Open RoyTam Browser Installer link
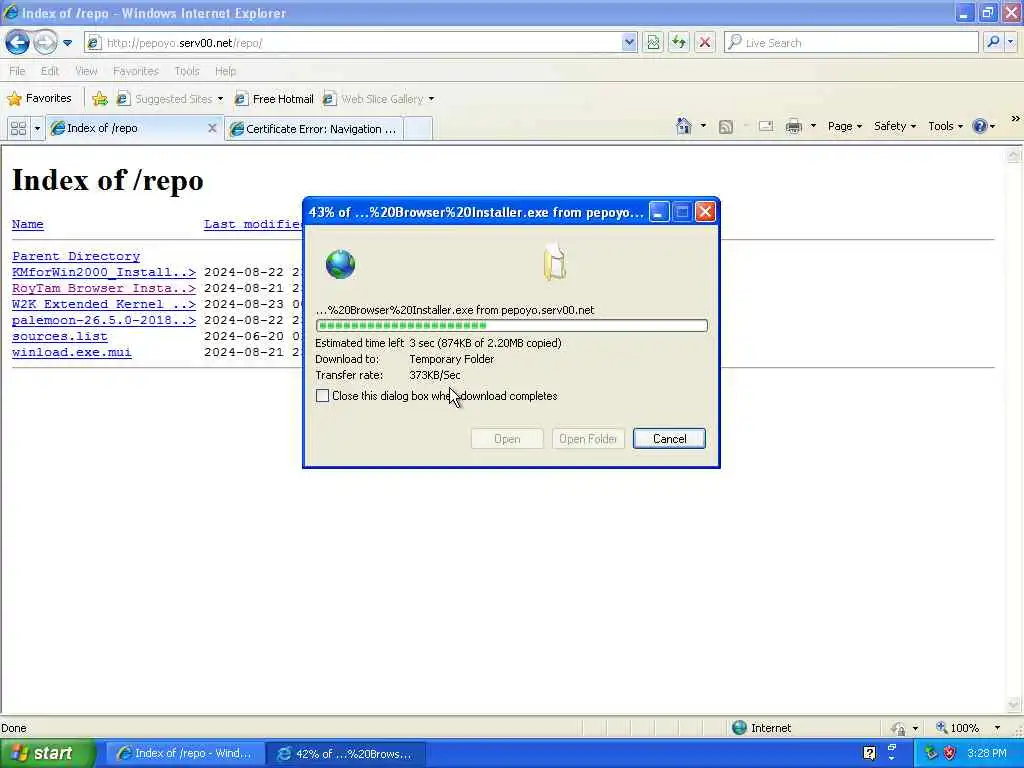This screenshot has height=768, width=1024. [x=104, y=288]
